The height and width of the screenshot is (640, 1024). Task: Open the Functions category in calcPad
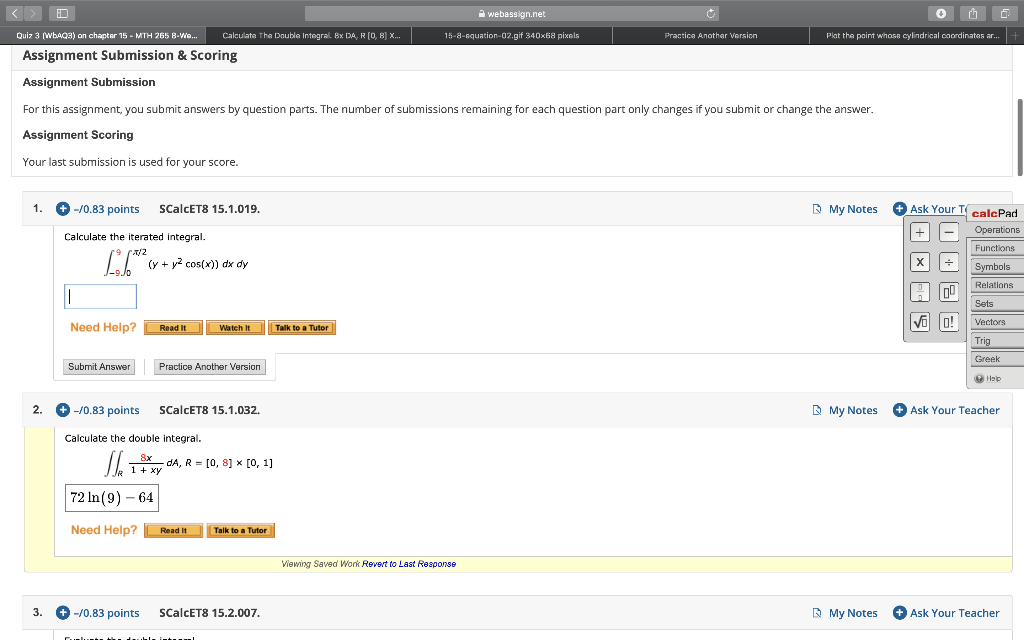tap(995, 248)
